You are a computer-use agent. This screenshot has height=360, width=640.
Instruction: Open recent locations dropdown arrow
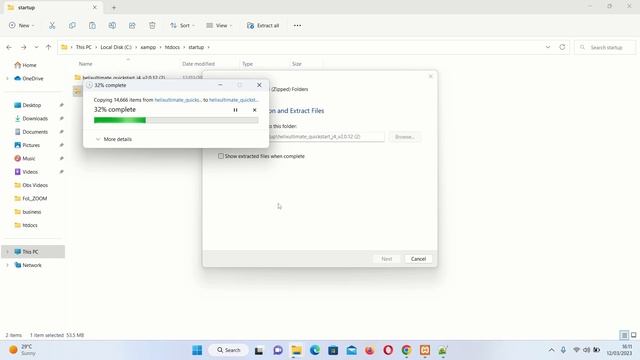(36, 47)
